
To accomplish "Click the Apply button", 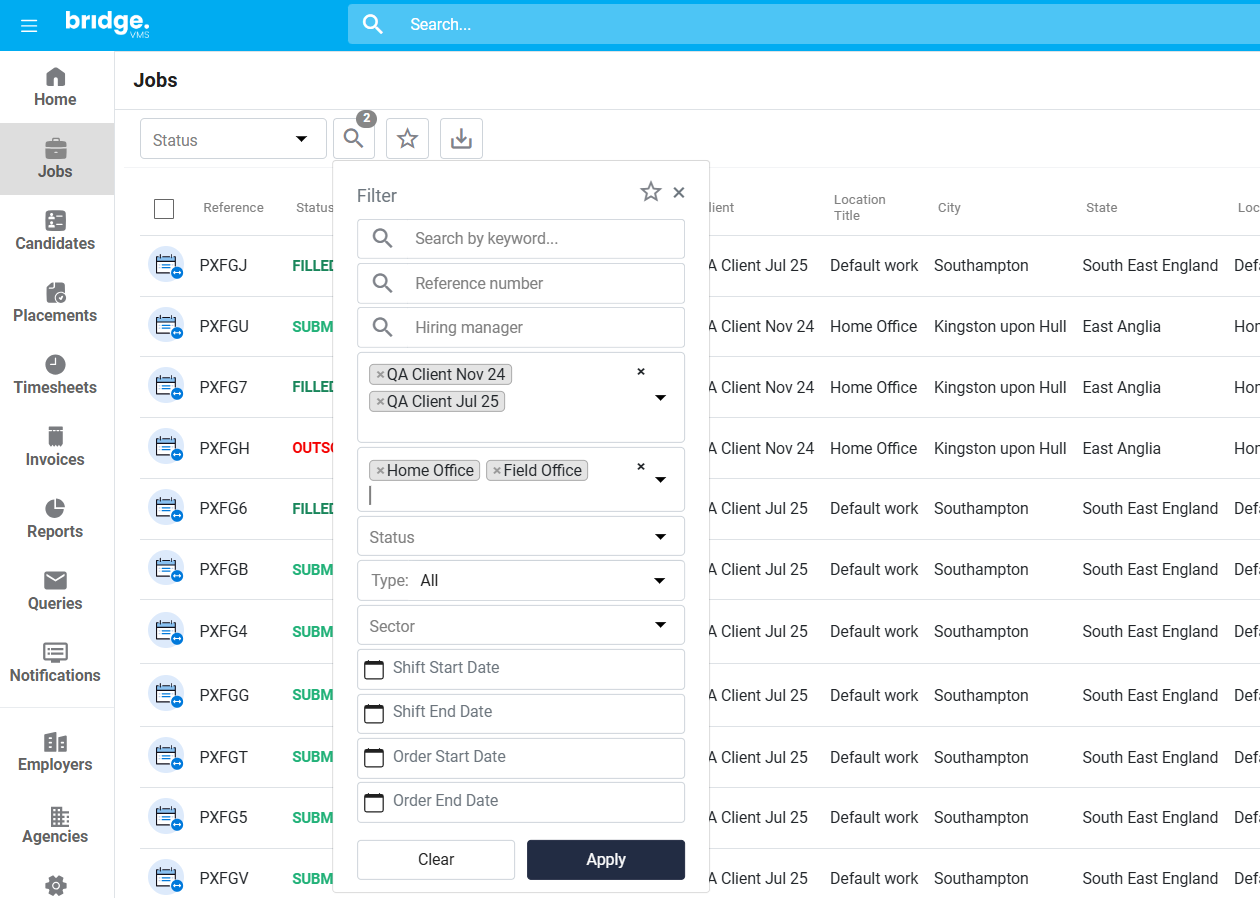I will click(x=606, y=860).
